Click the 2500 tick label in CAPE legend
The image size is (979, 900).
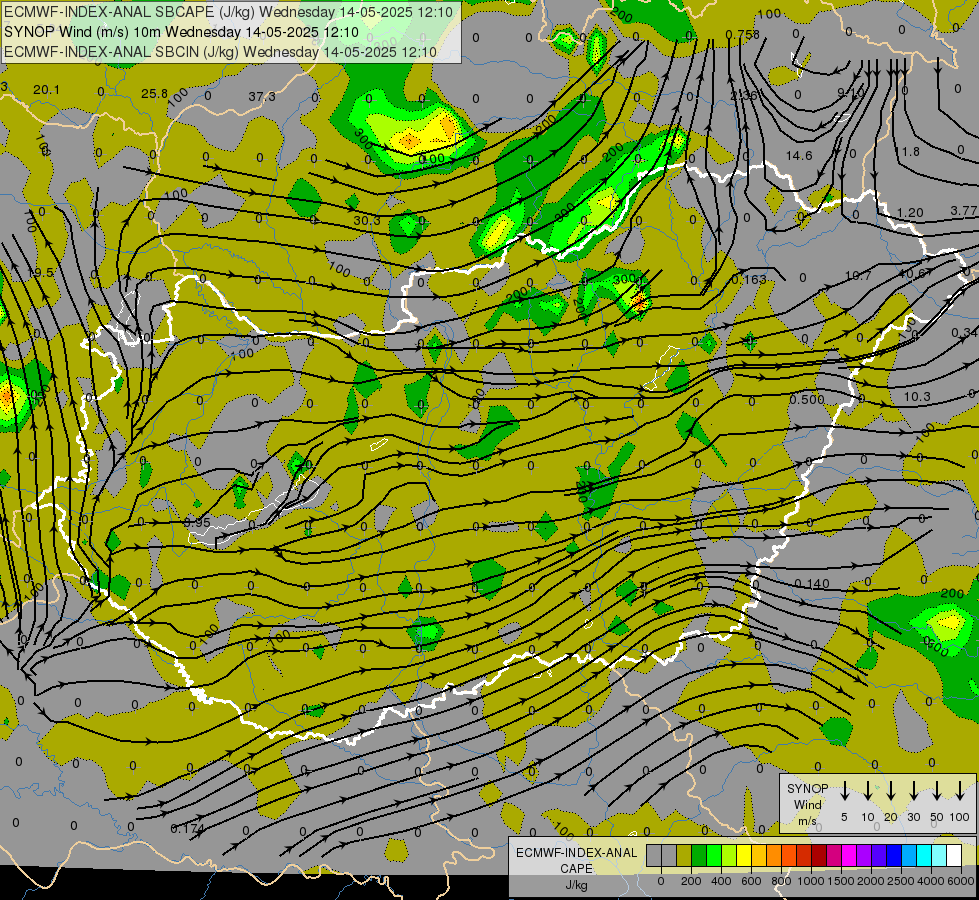[900, 881]
